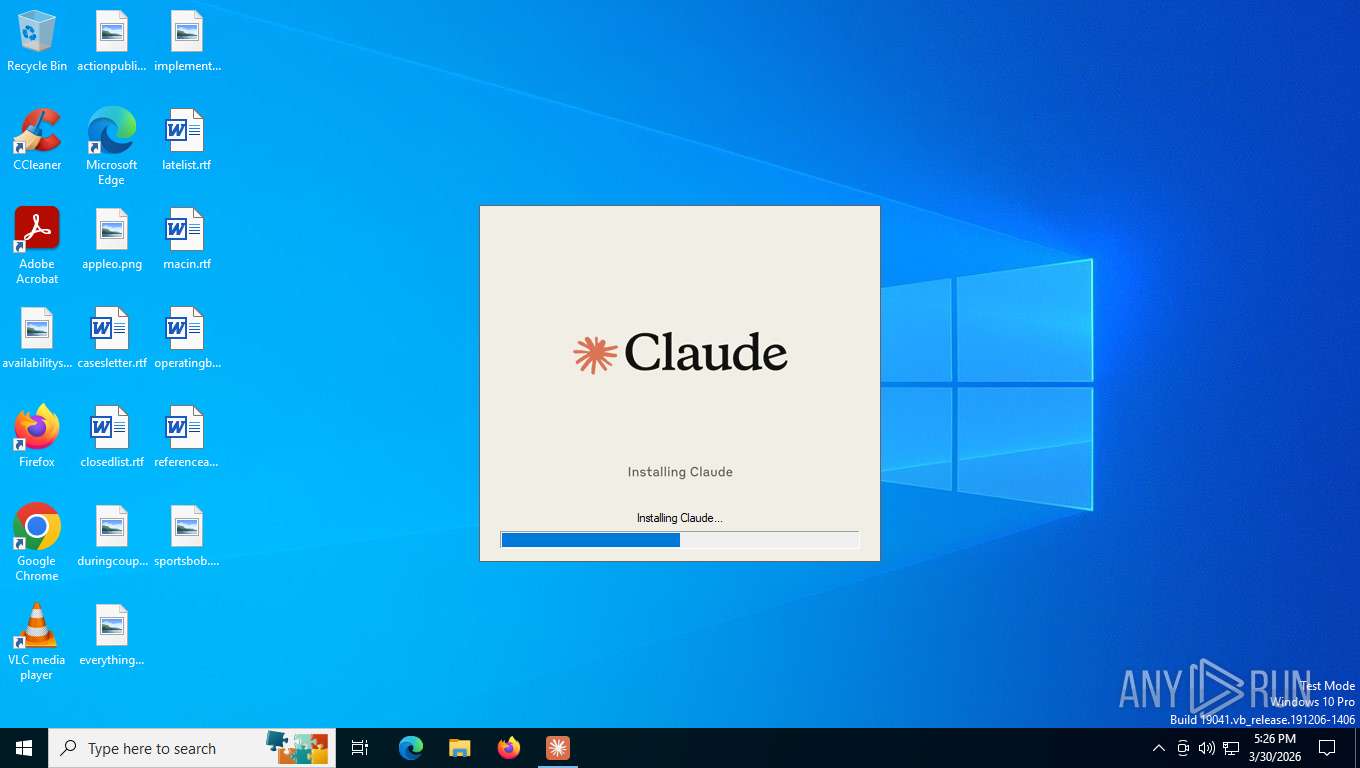Select the sportsbob... image file icon
Screen dimensions: 1360x768
pos(187,537)
